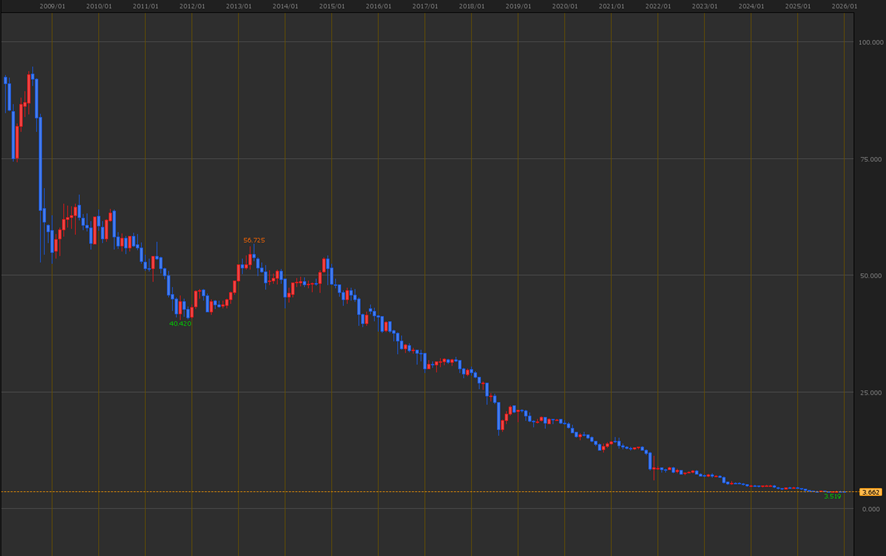Viewport: 886px width, 556px height.
Task: Select the 2013/01 date label
Action: pyautogui.click(x=239, y=6)
